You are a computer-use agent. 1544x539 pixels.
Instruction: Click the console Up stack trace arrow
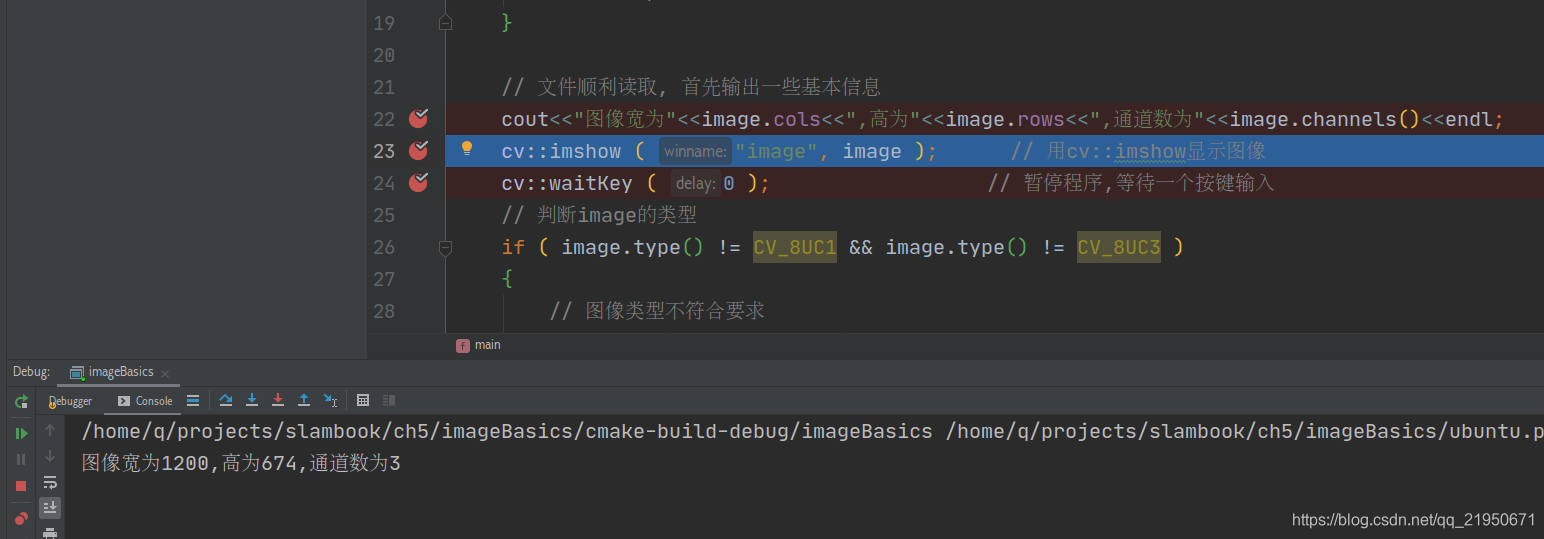coord(50,430)
